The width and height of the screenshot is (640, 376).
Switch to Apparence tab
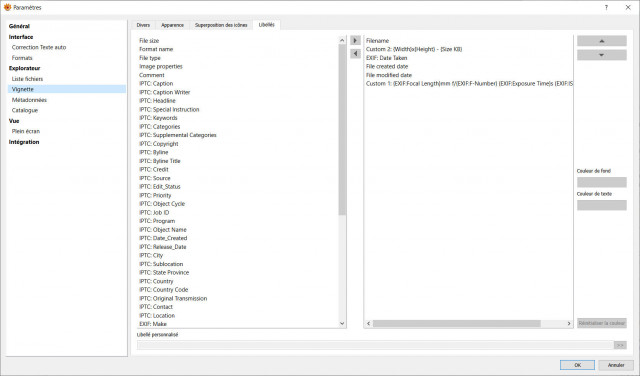(x=172, y=25)
